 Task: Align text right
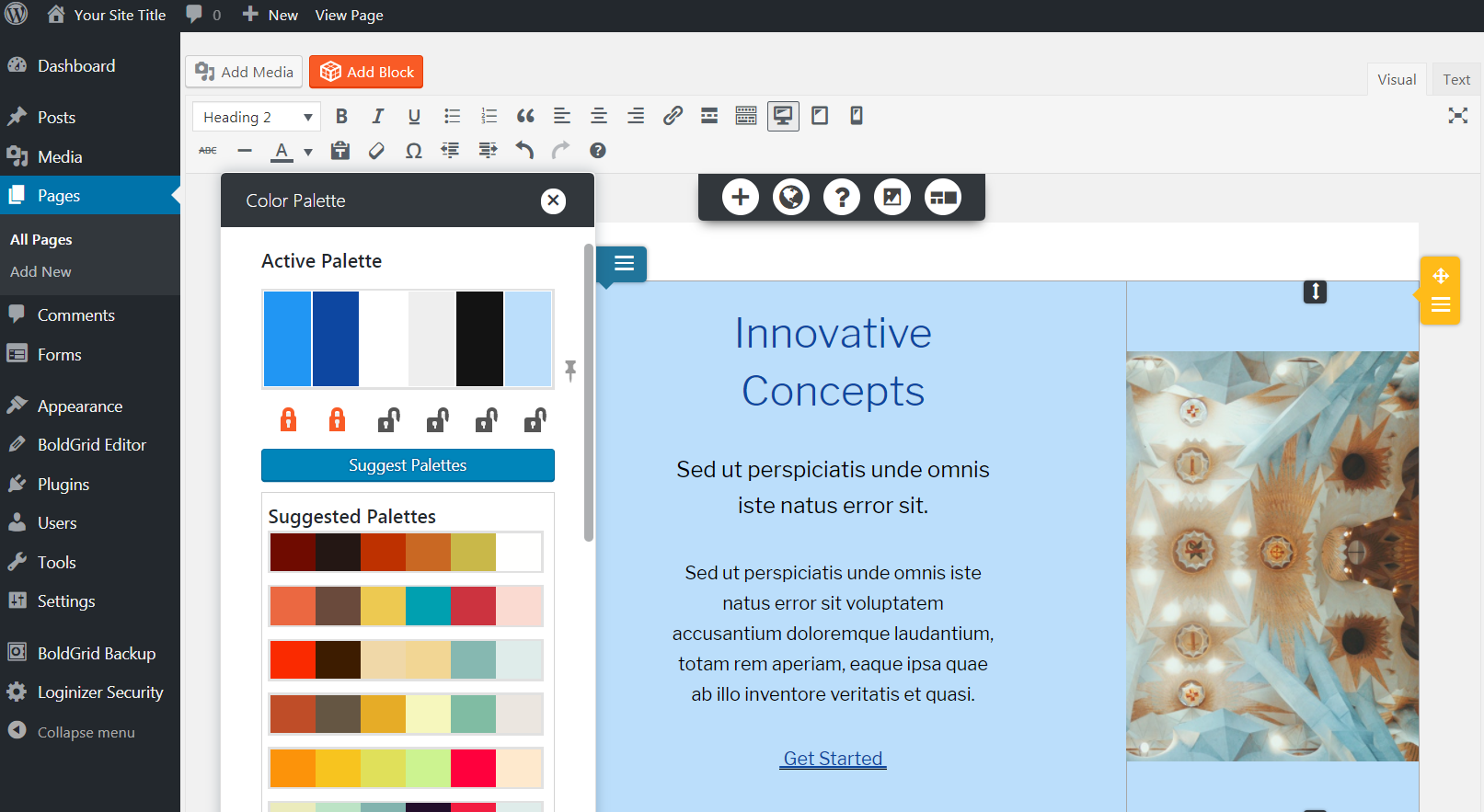point(636,116)
